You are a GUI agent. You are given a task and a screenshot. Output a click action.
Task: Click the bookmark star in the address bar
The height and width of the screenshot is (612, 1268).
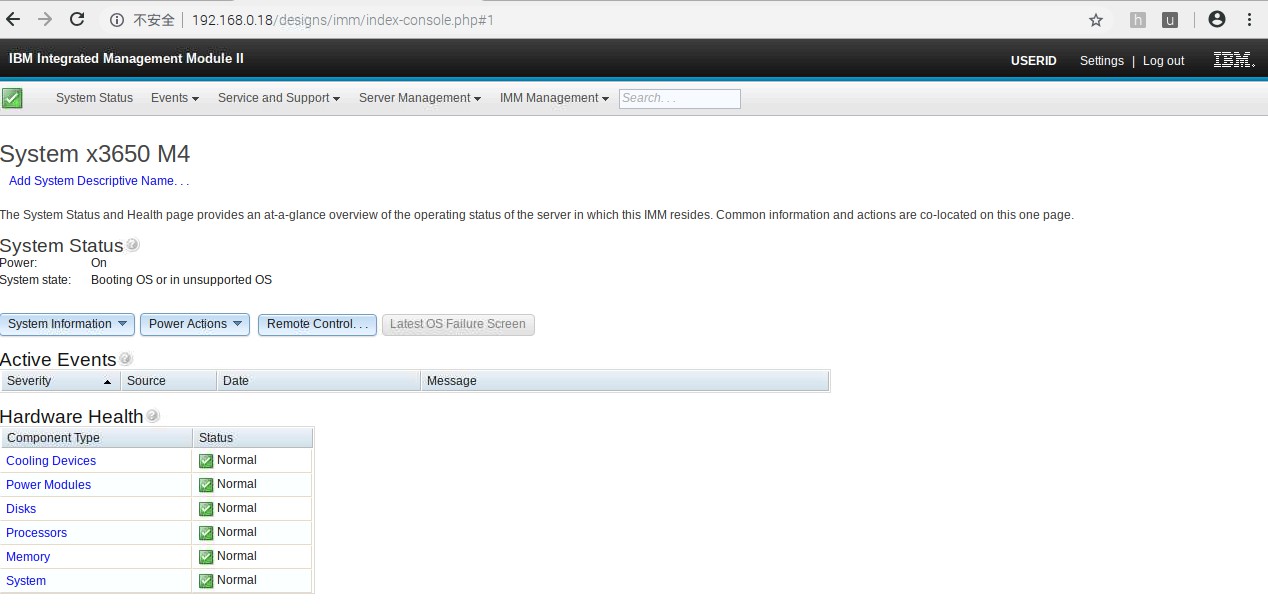click(1095, 19)
